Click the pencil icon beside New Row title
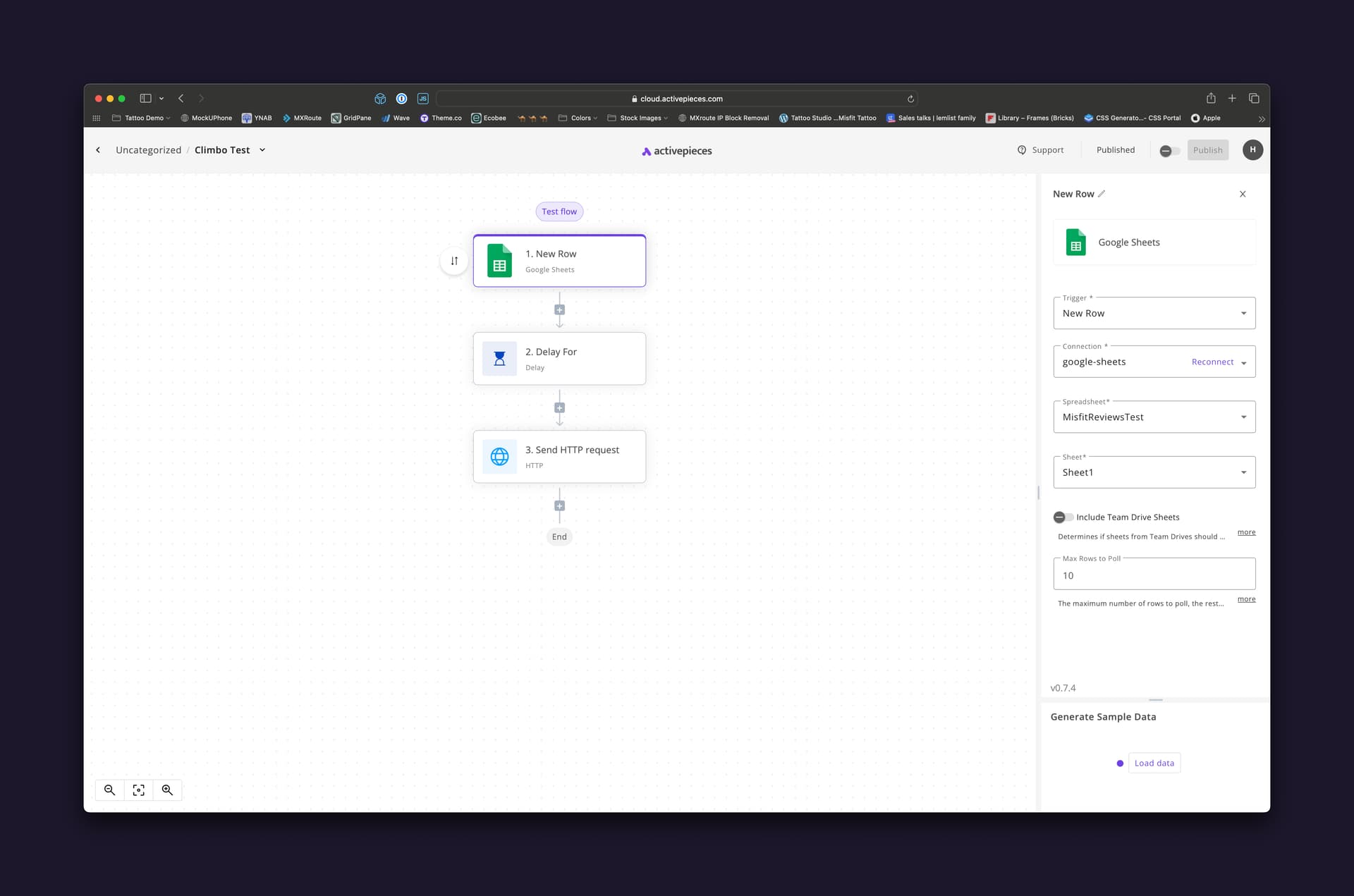1354x896 pixels. coord(1102,194)
